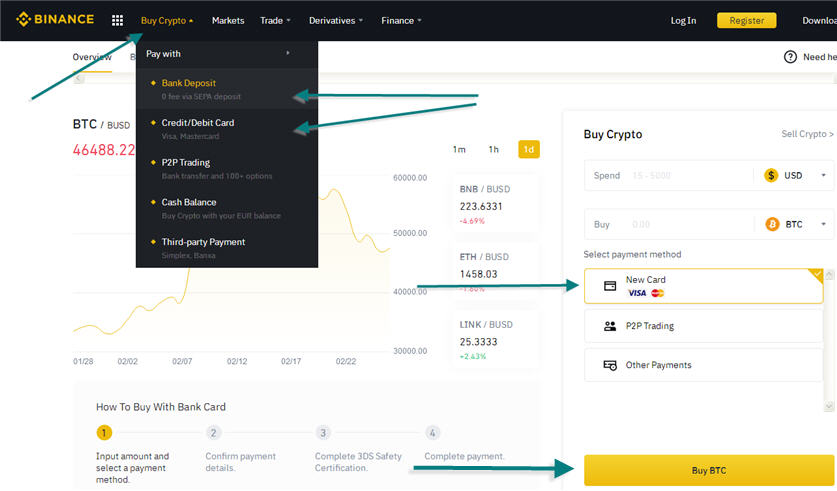Click the New Card credit card icon
The height and width of the screenshot is (491, 837).
pos(610,286)
